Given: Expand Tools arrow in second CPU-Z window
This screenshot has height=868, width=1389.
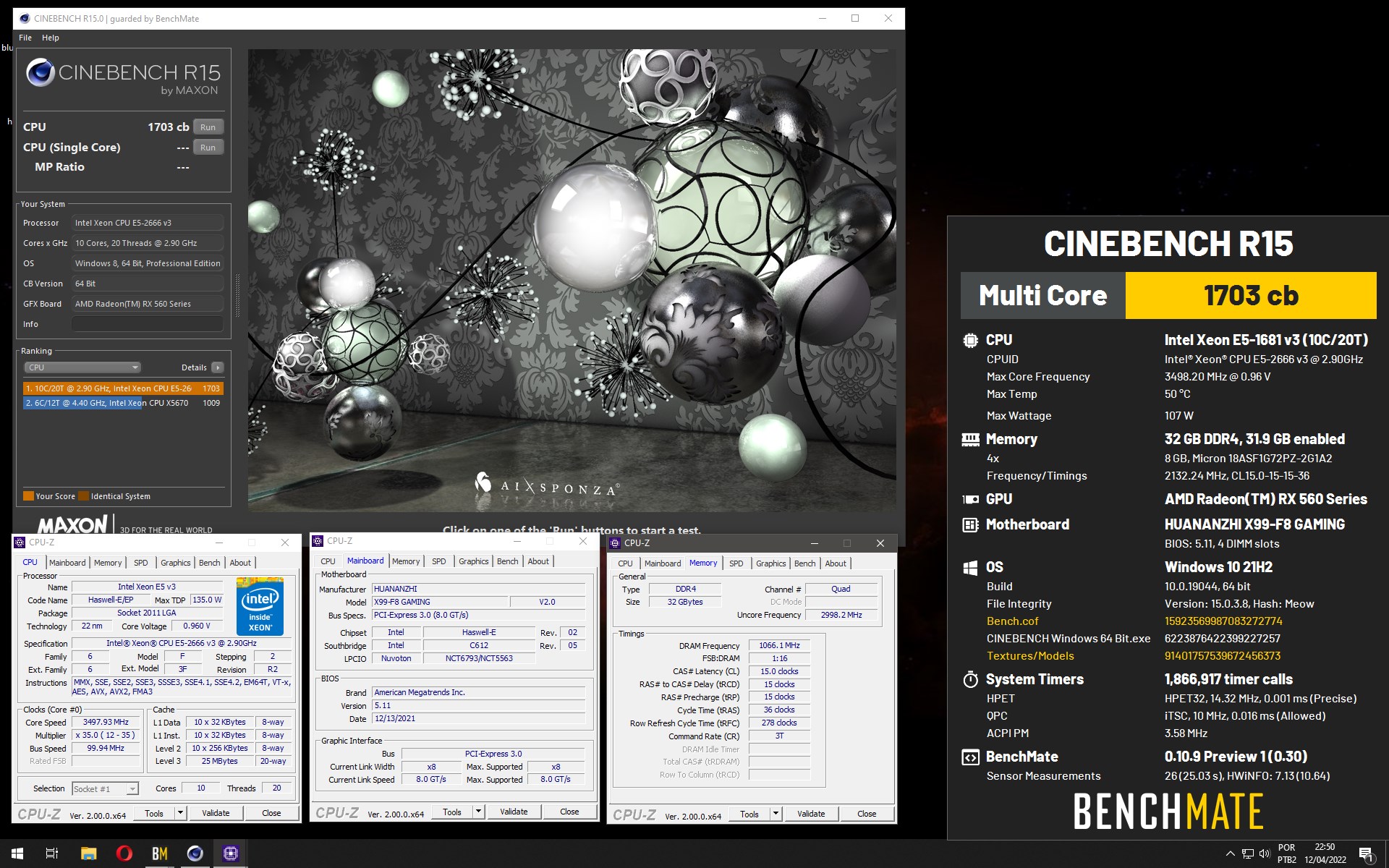Looking at the screenshot, I should (x=478, y=812).
